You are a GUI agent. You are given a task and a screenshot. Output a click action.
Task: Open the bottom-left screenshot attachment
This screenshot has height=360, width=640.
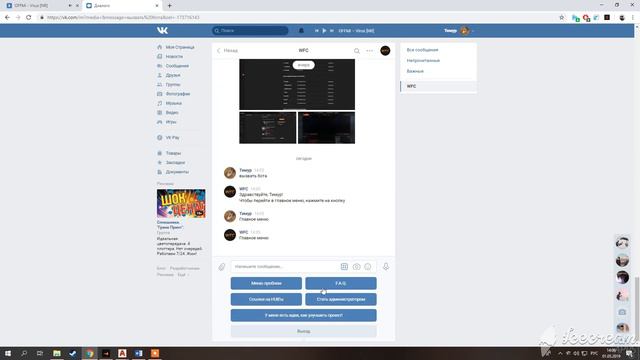268,128
